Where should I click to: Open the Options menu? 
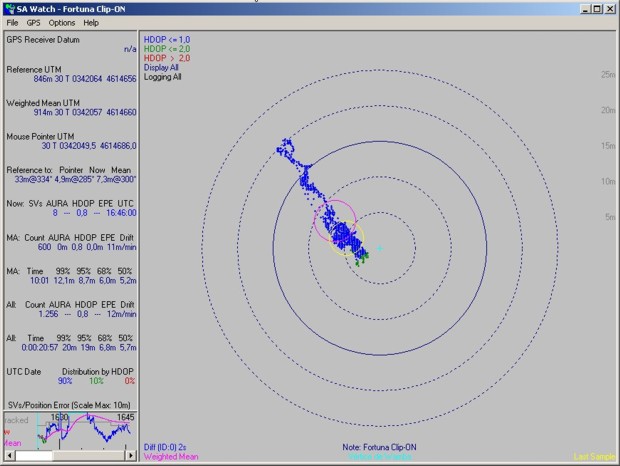[x=62, y=23]
